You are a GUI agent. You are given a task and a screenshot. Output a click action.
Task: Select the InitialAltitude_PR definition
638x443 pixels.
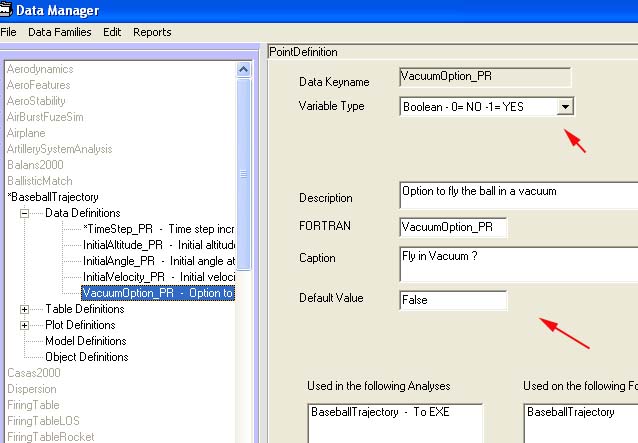[159, 245]
